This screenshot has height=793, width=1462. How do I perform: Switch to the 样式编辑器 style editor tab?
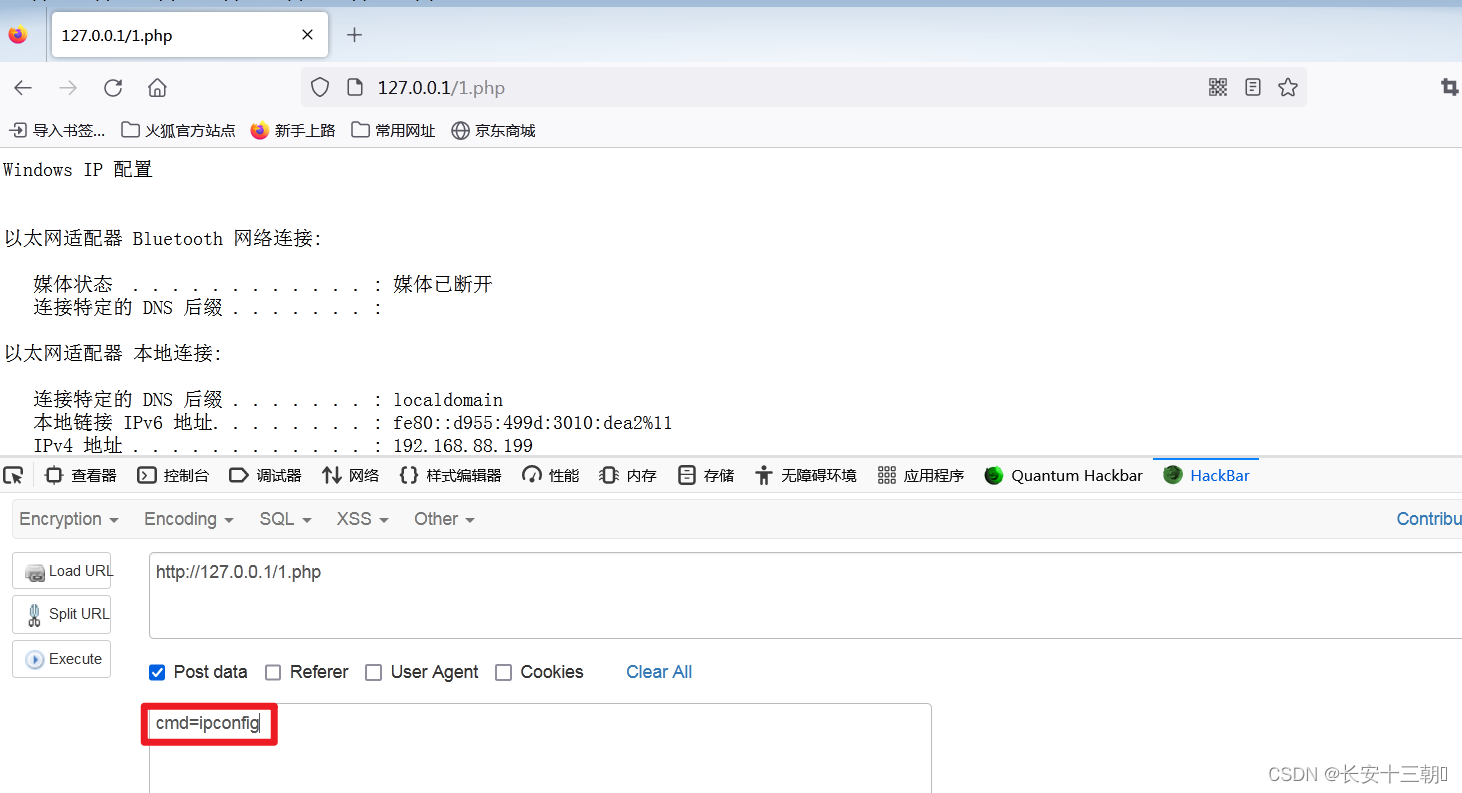click(x=450, y=476)
